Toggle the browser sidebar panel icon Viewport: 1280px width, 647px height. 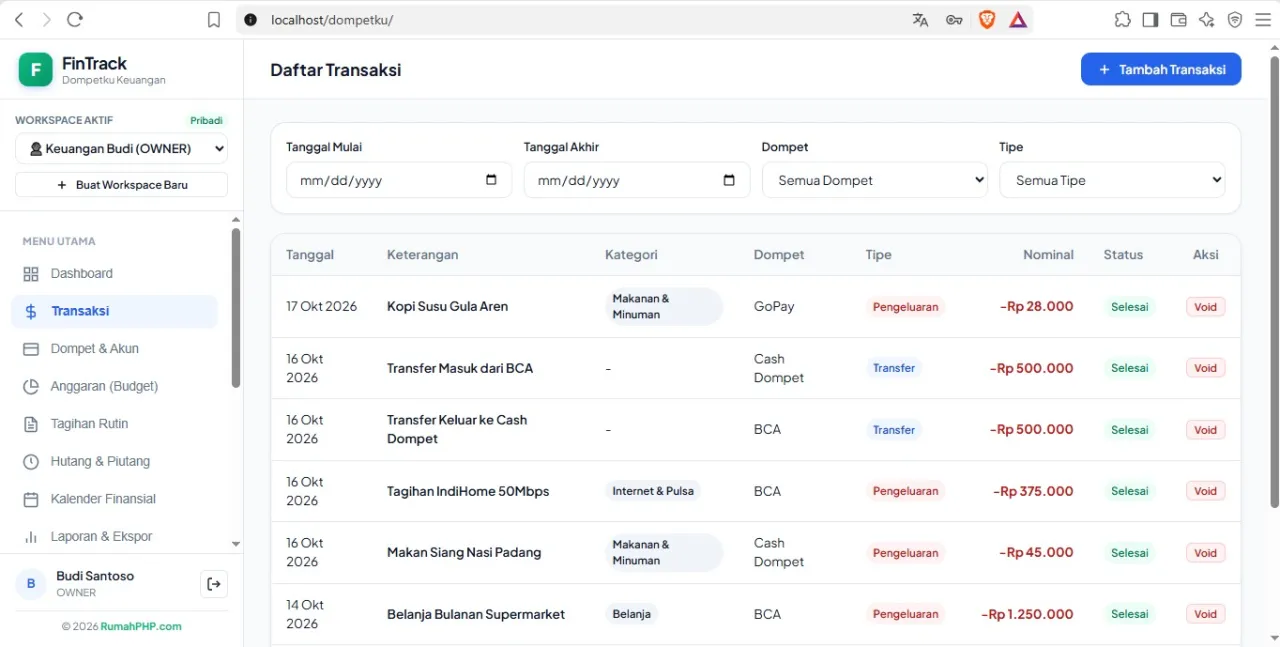pos(1150,20)
